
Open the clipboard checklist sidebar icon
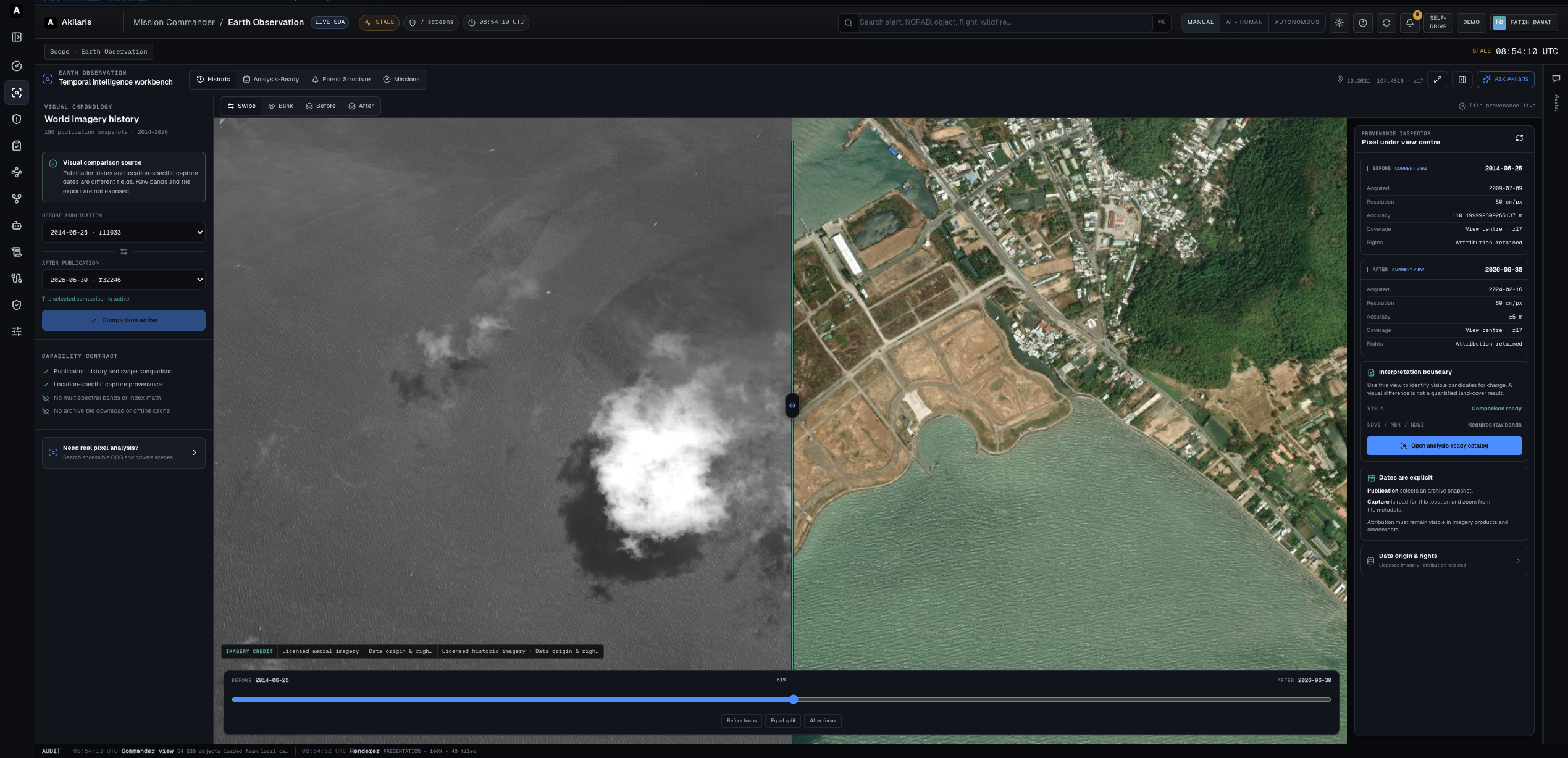click(x=17, y=146)
